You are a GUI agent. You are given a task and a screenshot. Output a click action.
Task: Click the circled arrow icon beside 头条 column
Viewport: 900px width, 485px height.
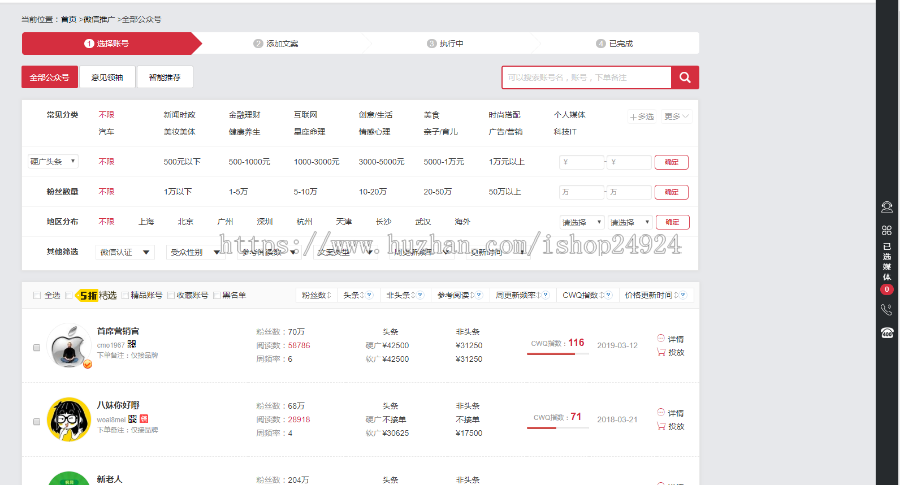370,295
